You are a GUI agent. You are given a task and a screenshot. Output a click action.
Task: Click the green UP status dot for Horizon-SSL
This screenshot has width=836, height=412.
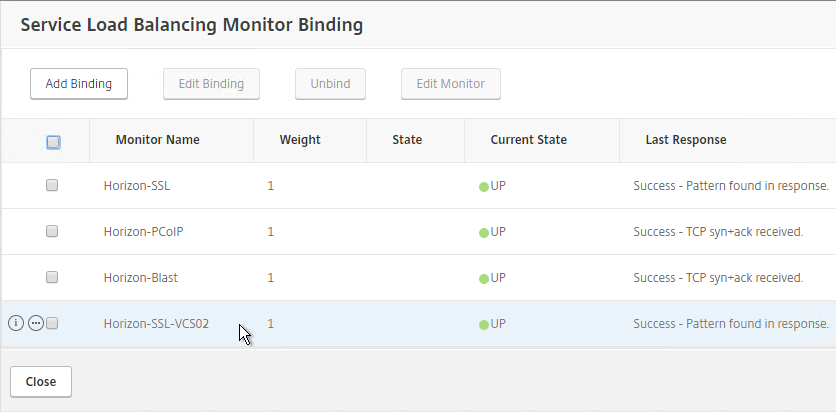tap(484, 187)
